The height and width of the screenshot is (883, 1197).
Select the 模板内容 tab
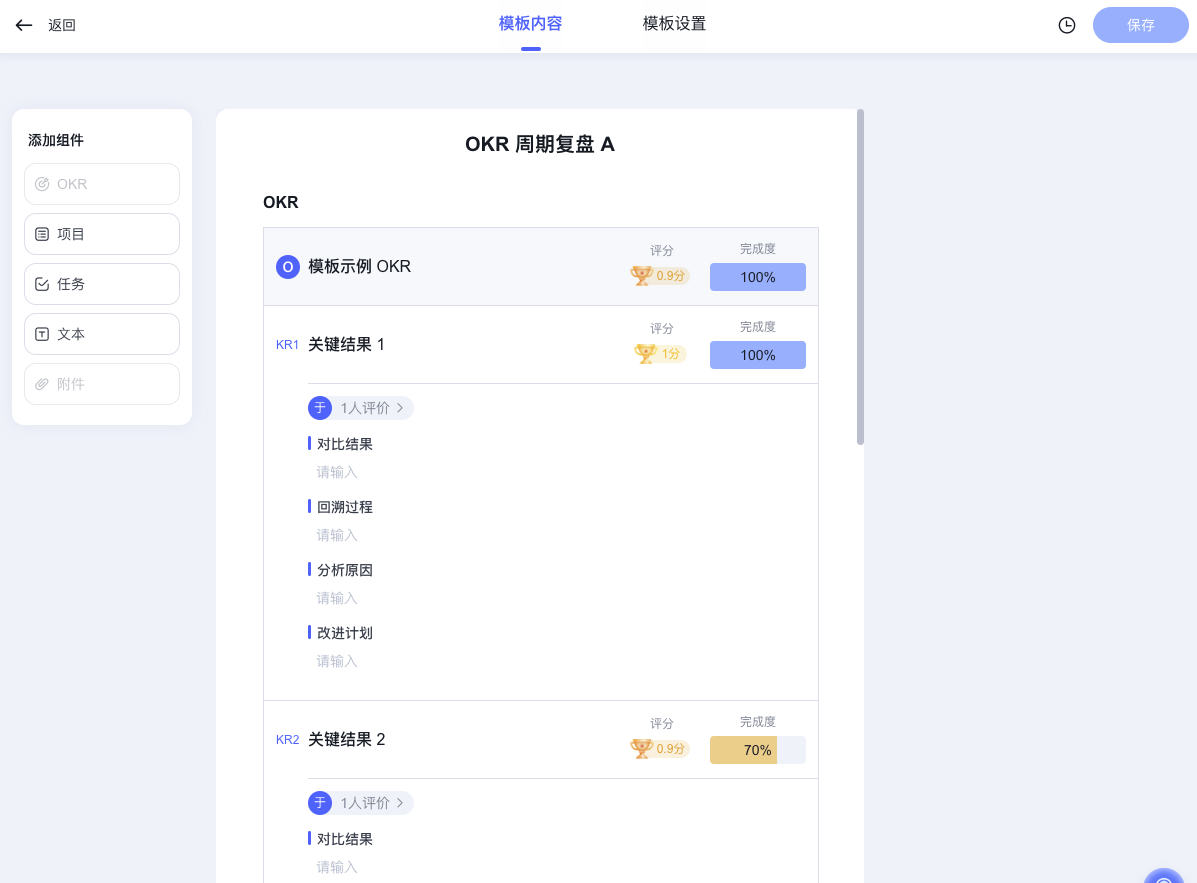click(530, 24)
